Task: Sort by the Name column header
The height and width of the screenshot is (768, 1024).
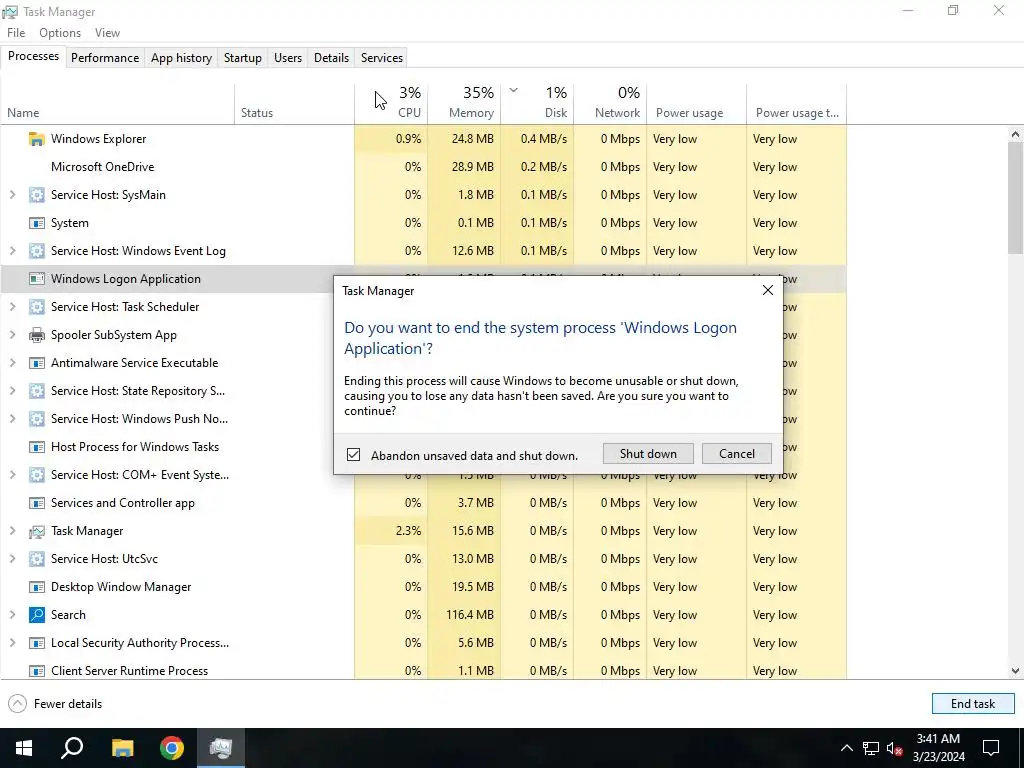Action: coord(118,103)
